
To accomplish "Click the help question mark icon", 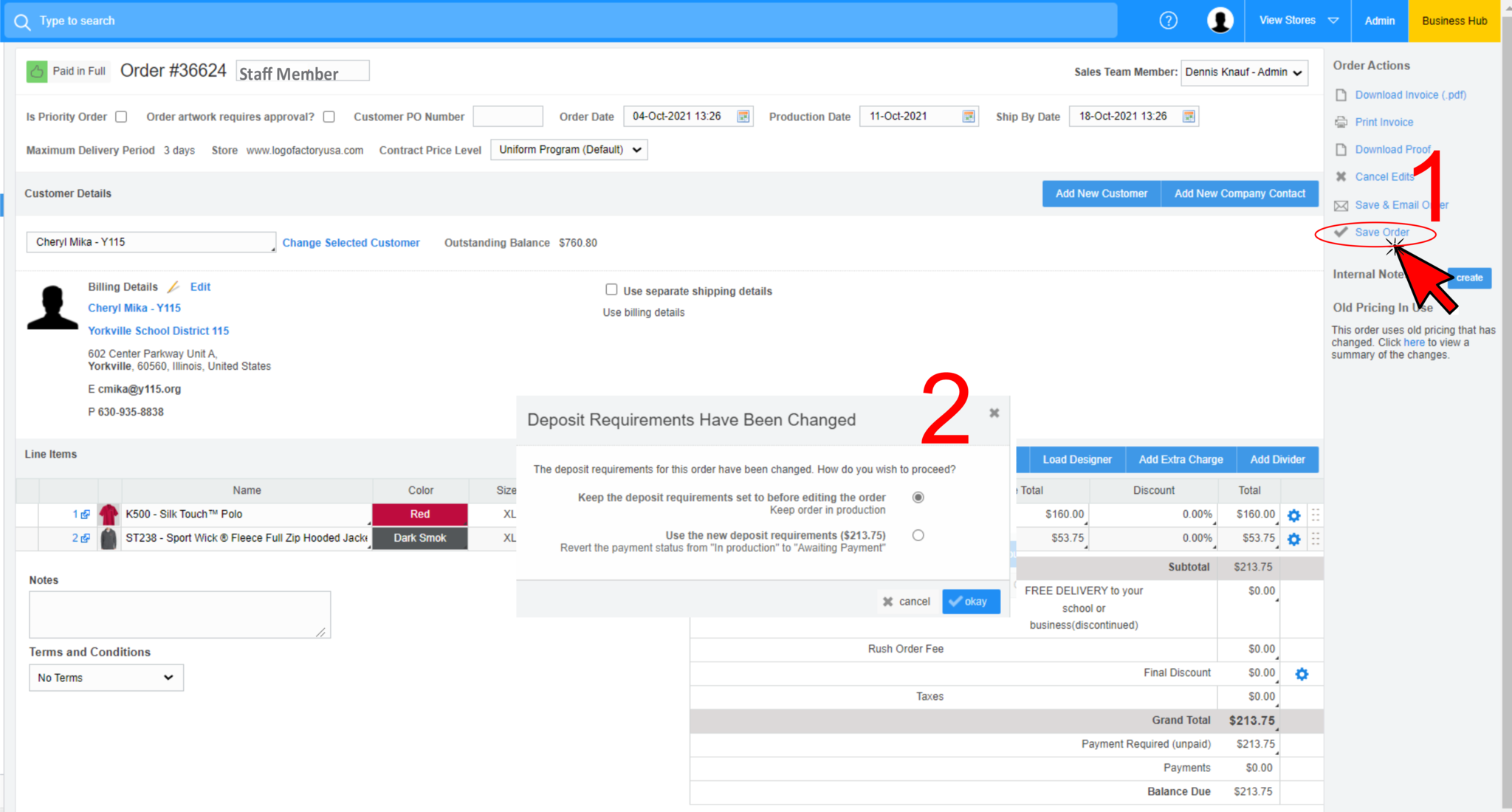I will (1168, 21).
